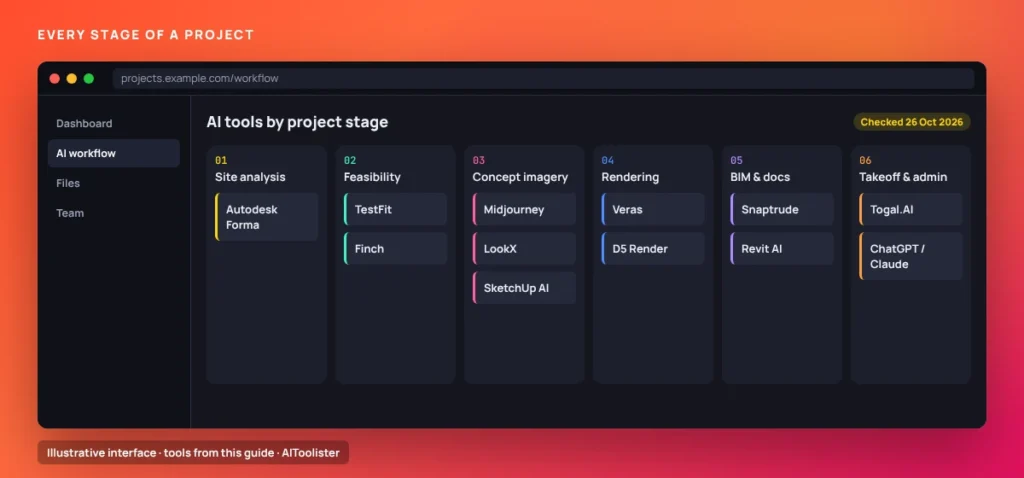Select the Togal.AI tool card
This screenshot has height=478, width=1024.
tap(910, 209)
